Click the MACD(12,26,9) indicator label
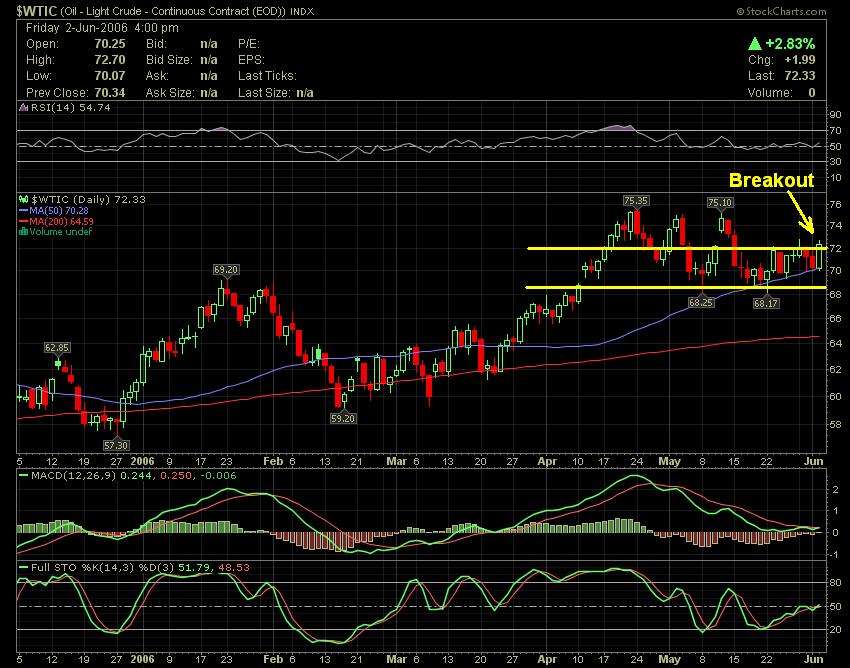 click(73, 476)
